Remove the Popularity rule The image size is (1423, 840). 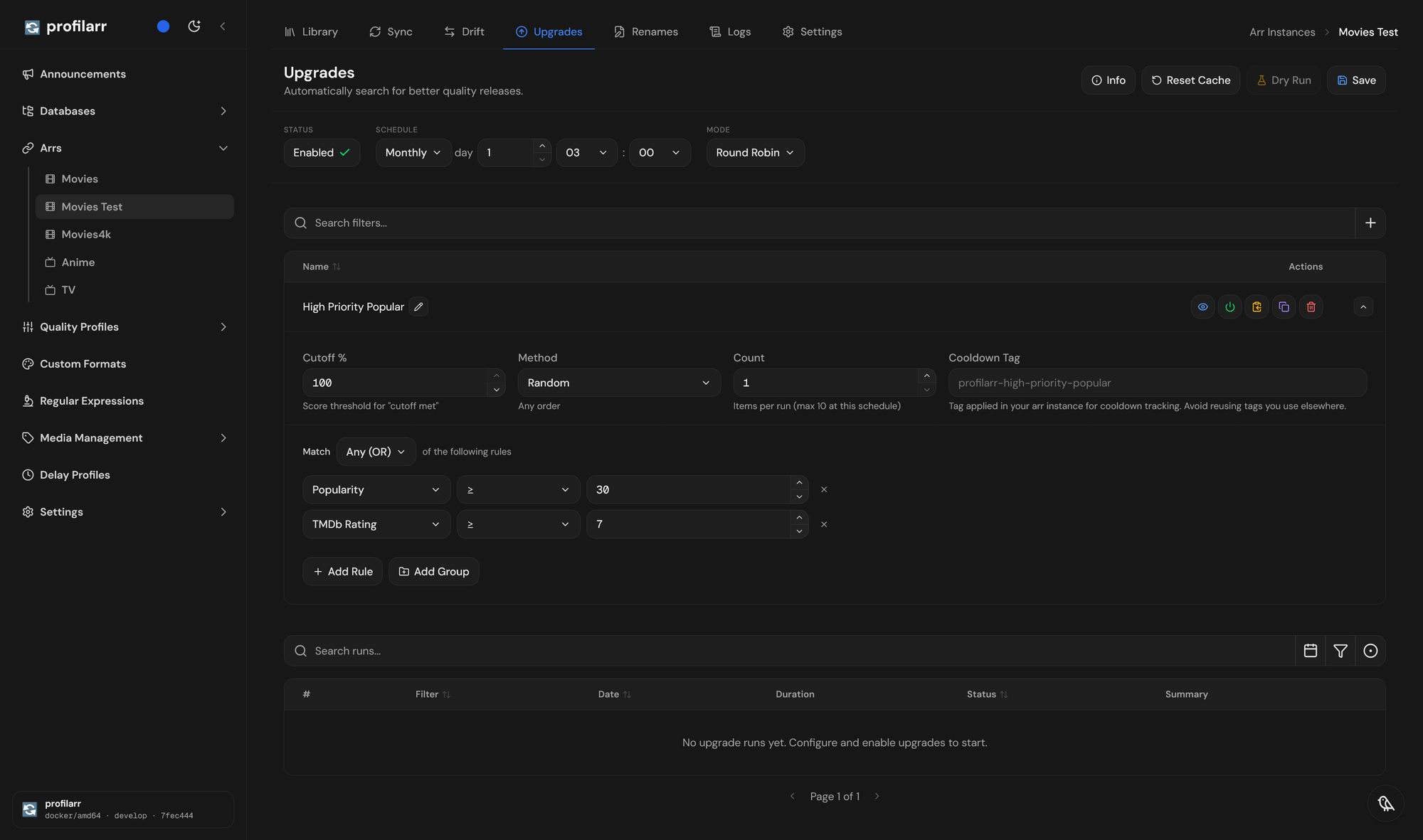tap(824, 489)
